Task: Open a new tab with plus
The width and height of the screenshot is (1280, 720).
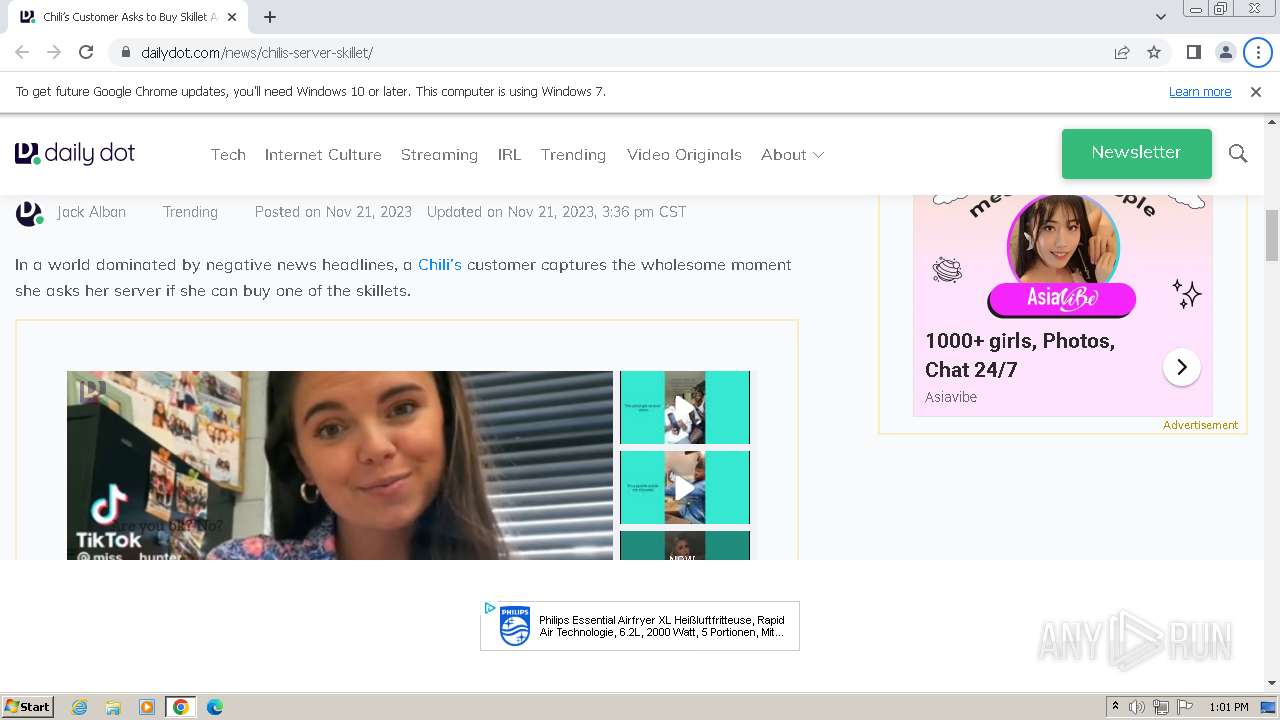Action: click(x=270, y=17)
